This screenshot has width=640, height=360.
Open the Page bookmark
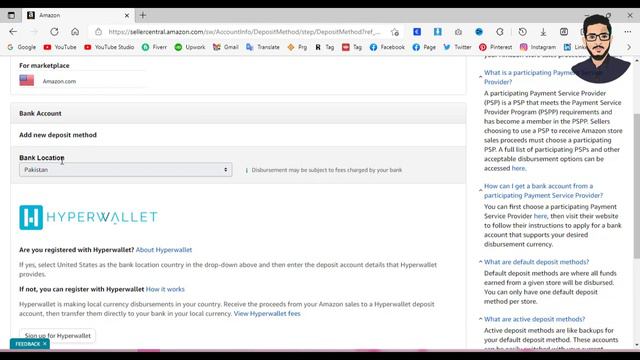[x=424, y=47]
